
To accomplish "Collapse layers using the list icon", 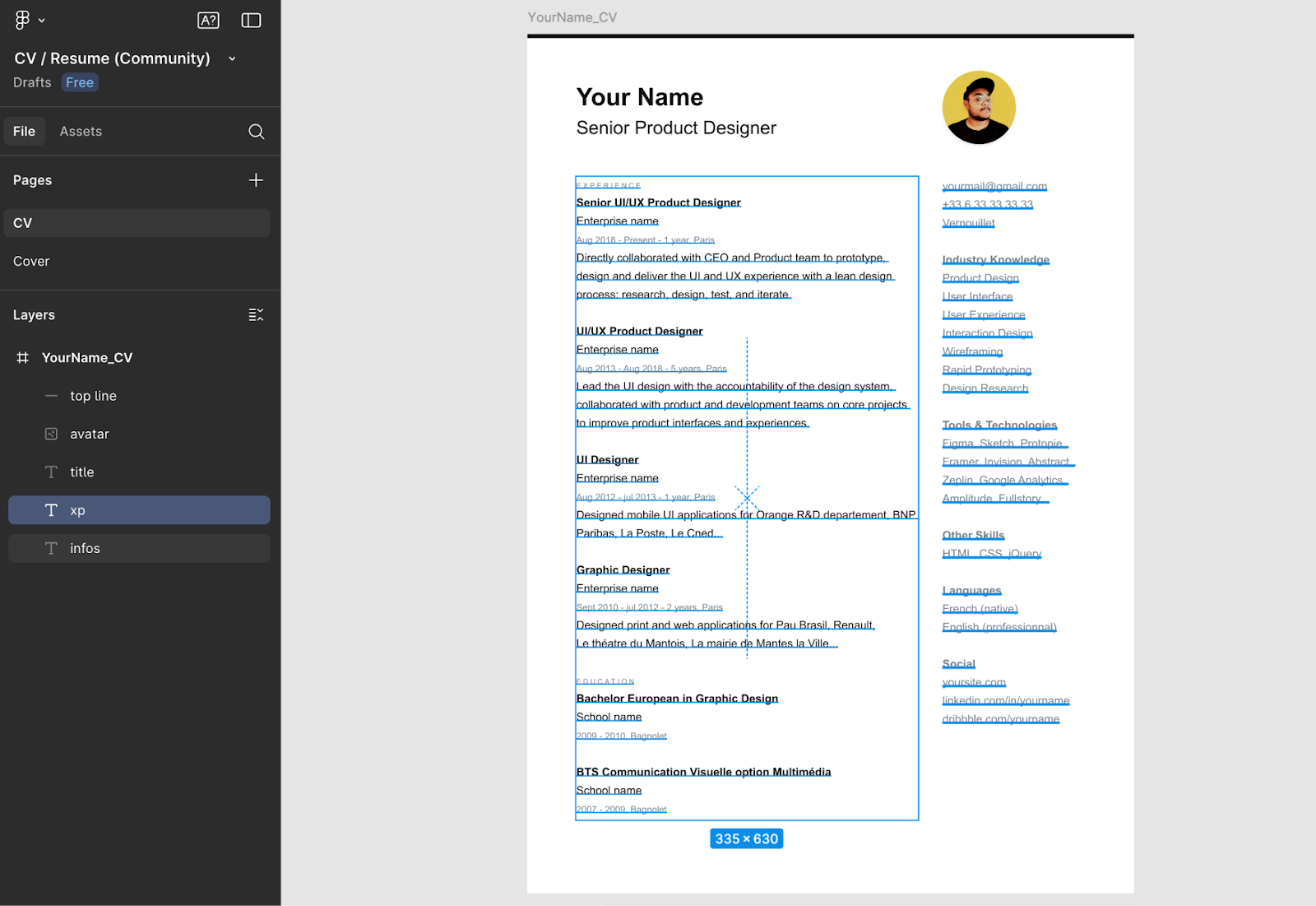I will tap(256, 314).
